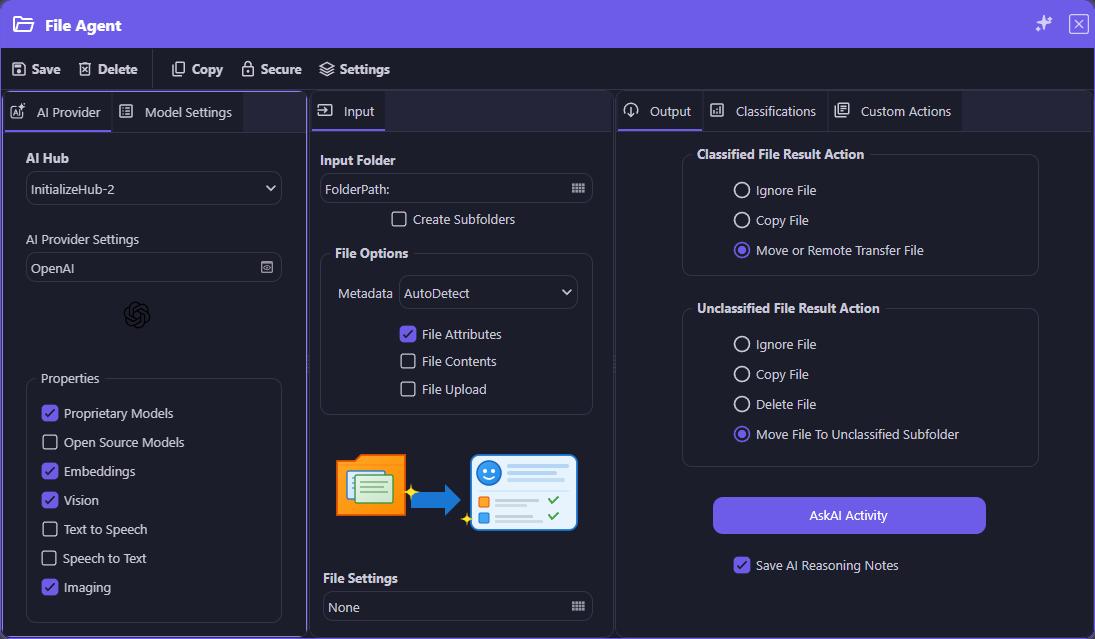Enable the File Contents checkbox
Image resolution: width=1095 pixels, height=639 pixels.
tap(408, 361)
